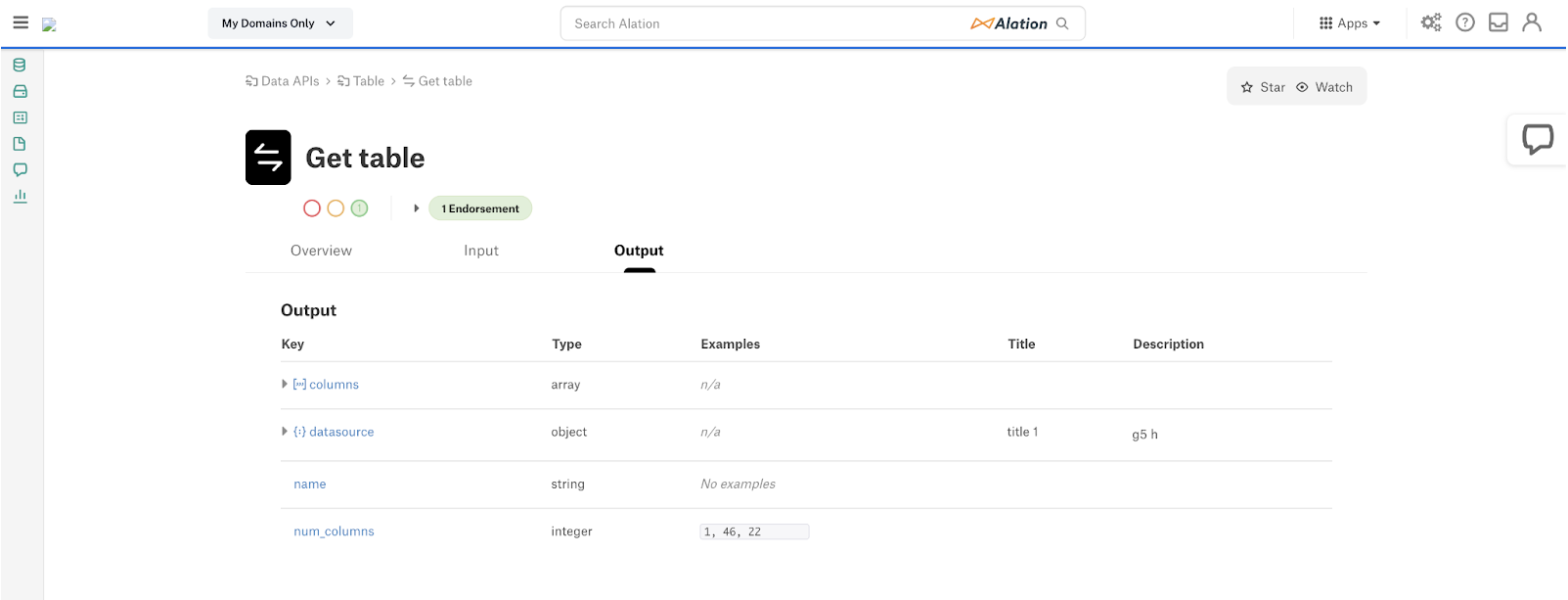Open the hamburger navigation menu
The height and width of the screenshot is (600, 1568).
21,23
